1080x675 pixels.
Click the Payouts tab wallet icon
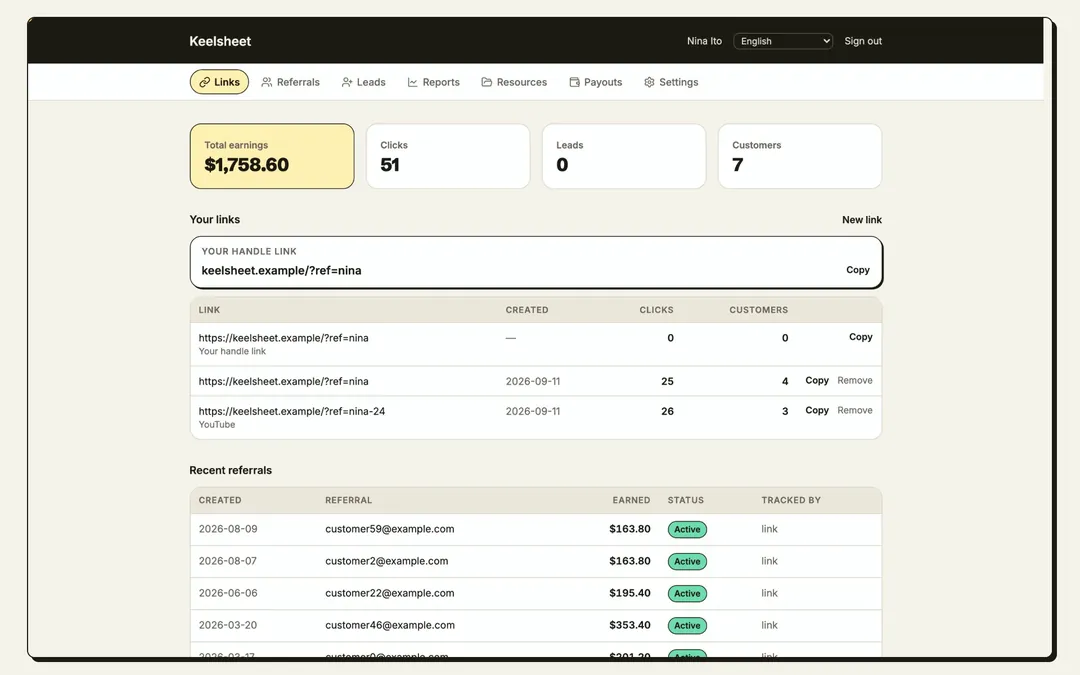click(x=574, y=82)
